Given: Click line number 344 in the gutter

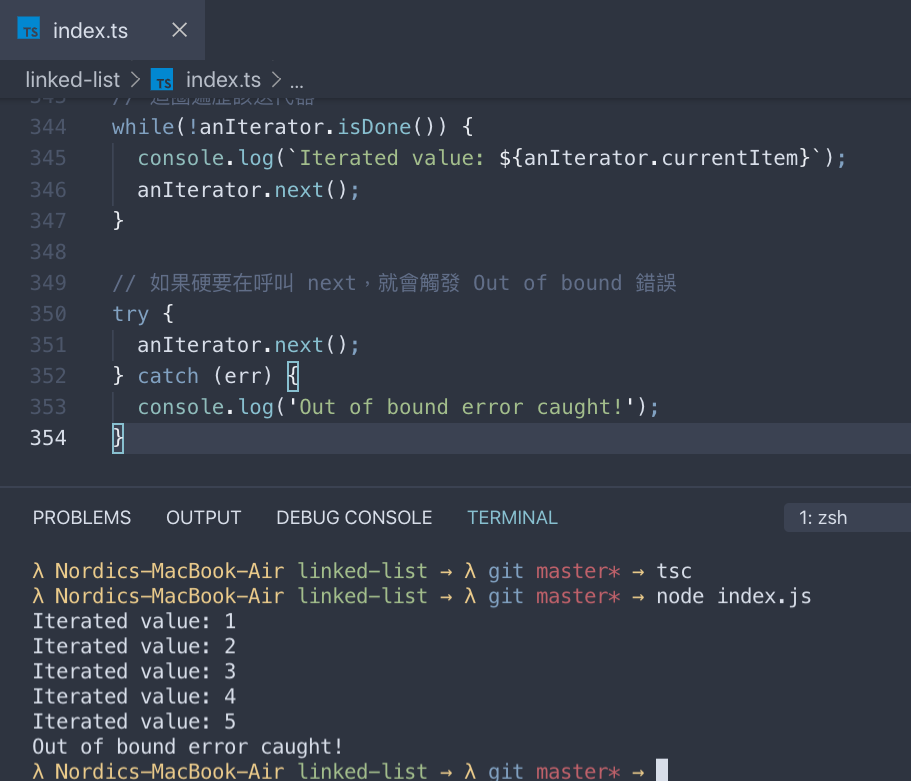Looking at the screenshot, I should tap(48, 127).
